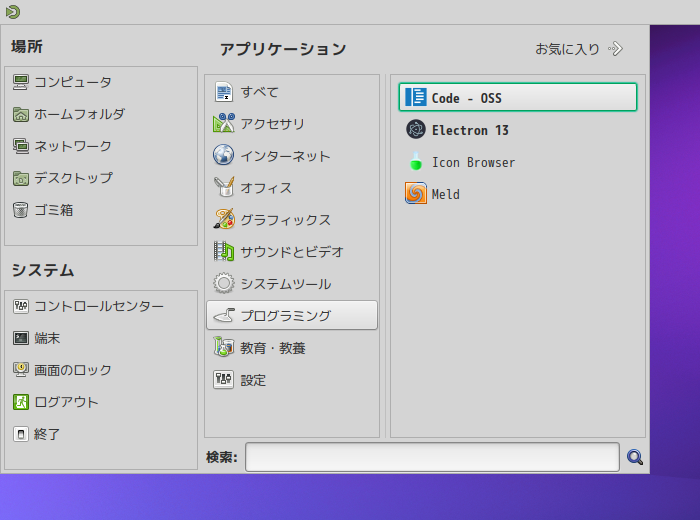Viewport: 700px width, 520px height.
Task: Open the ゴミ箱 trash icon
Action: [x=21, y=210]
